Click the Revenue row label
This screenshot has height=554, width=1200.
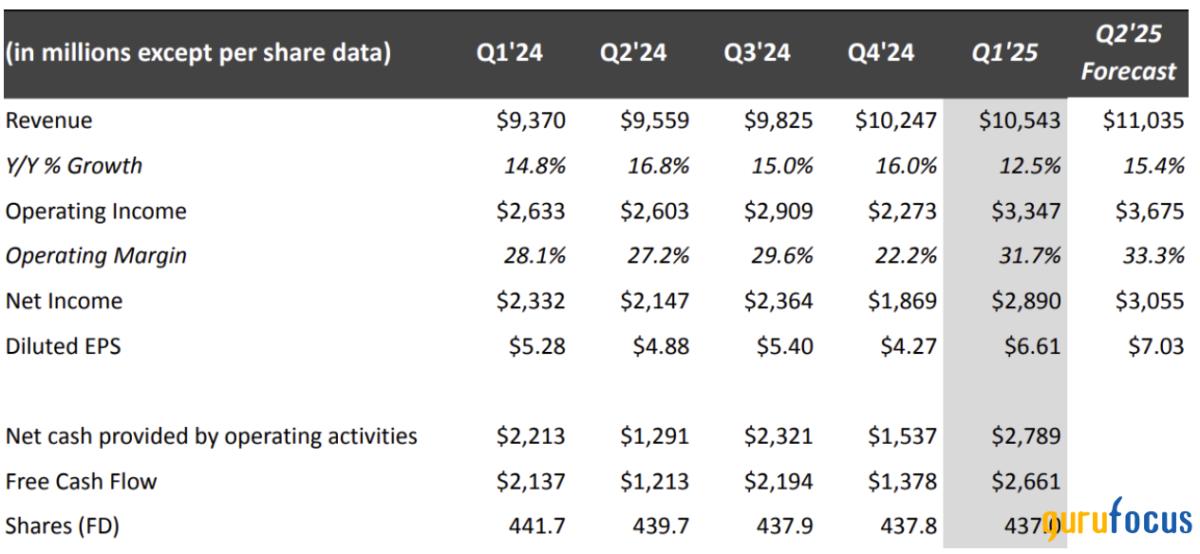48,121
